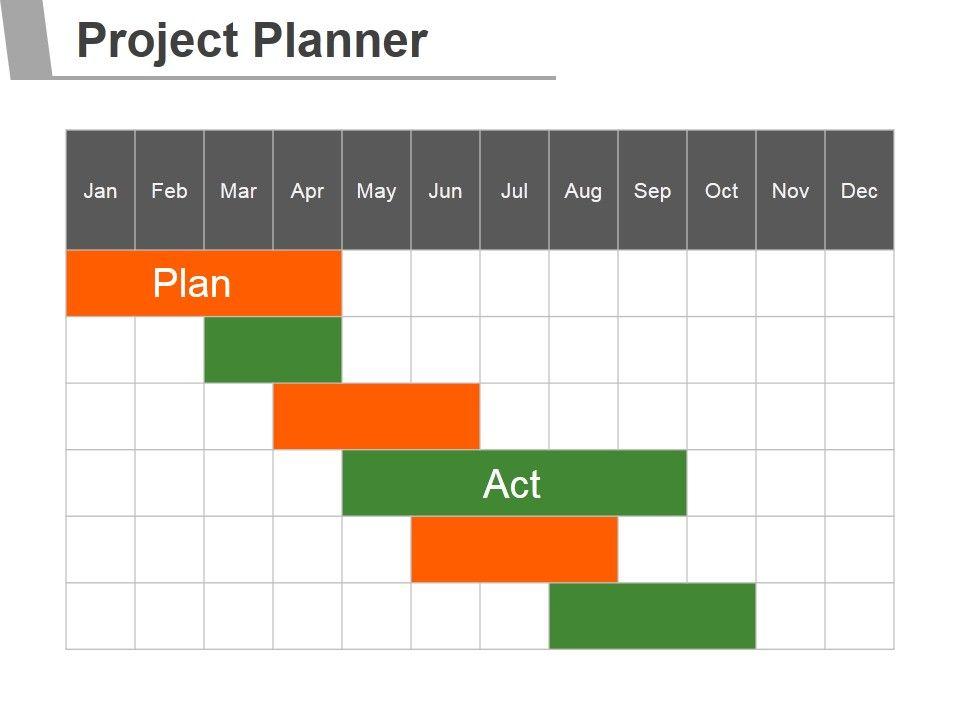Select the Jan month header
960x720 pixels.
pos(100,190)
